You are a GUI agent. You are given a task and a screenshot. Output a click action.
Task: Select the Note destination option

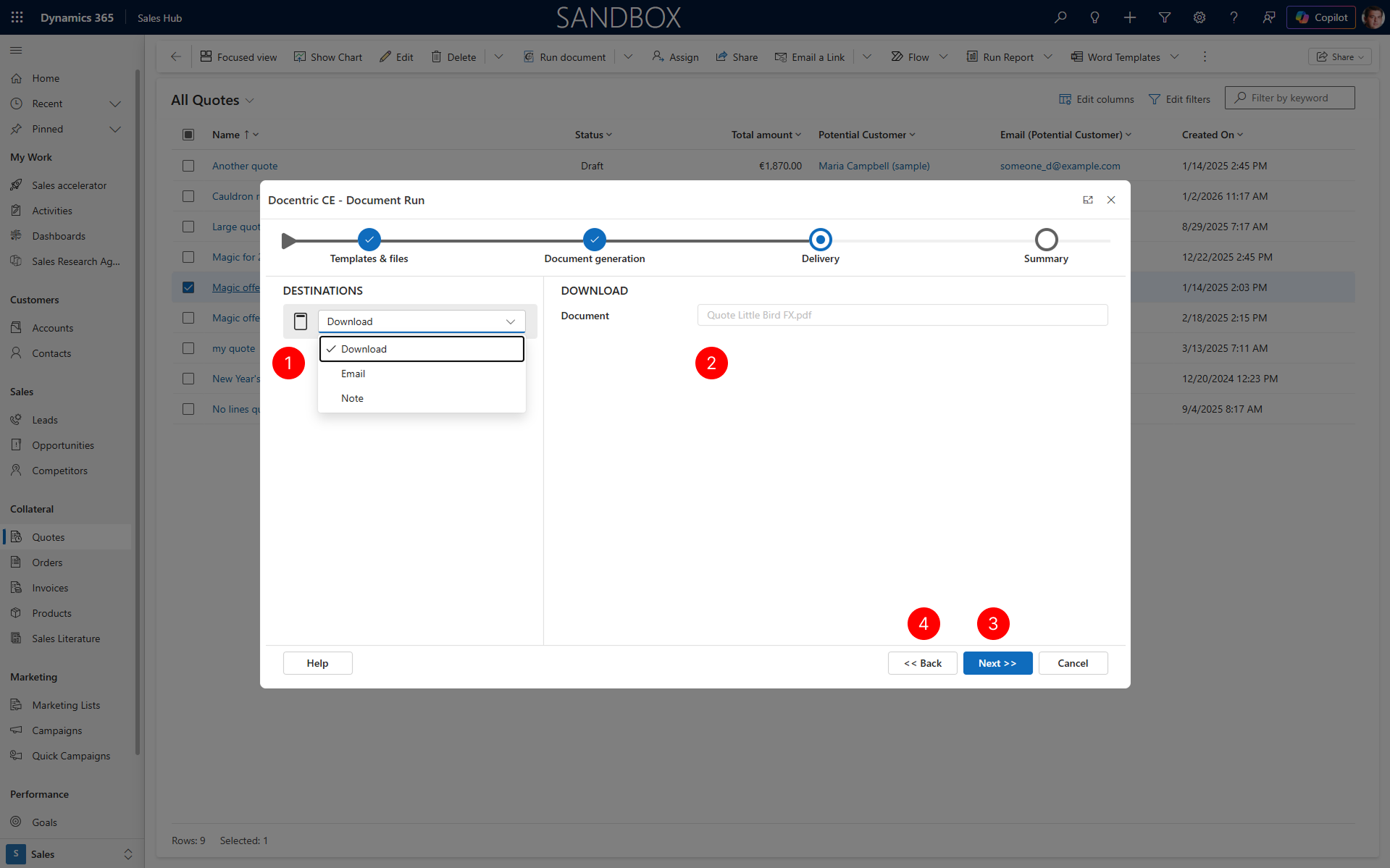(x=422, y=398)
